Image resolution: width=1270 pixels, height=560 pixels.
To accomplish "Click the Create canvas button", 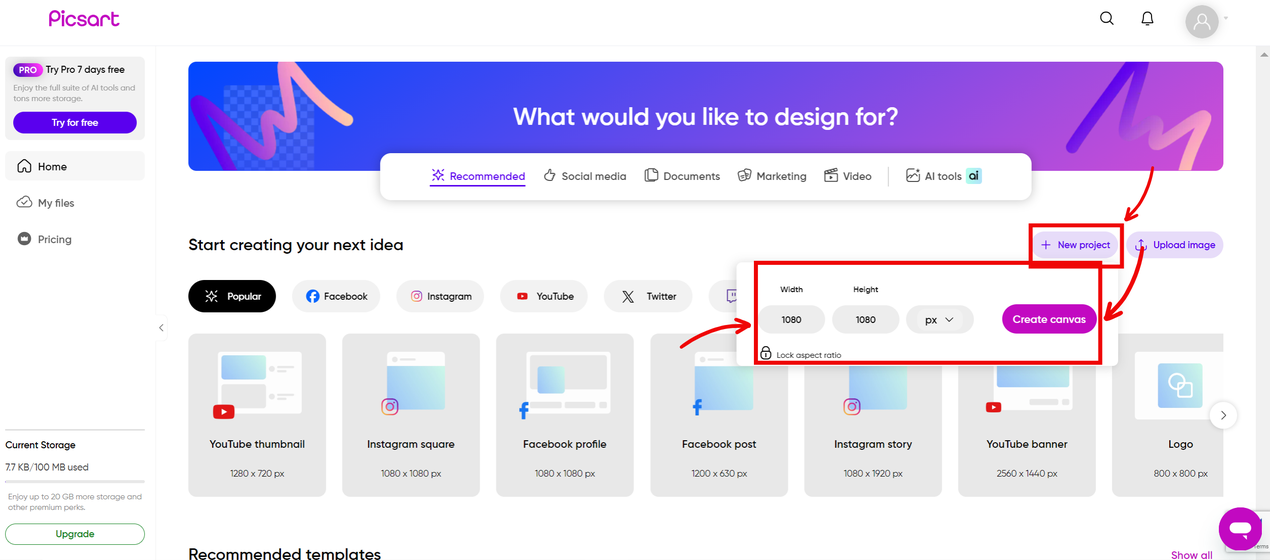I will coord(1049,320).
